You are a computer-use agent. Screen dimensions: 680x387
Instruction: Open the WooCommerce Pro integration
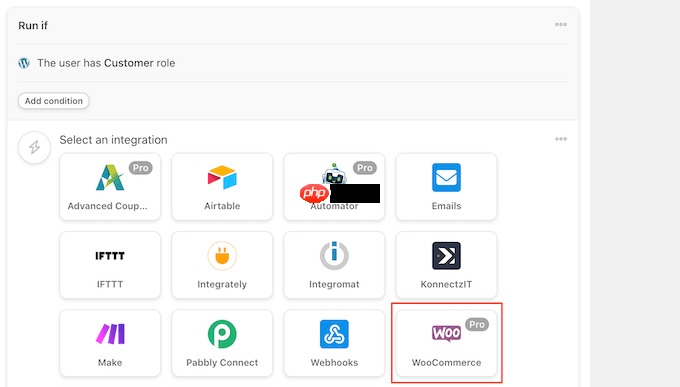click(x=446, y=343)
